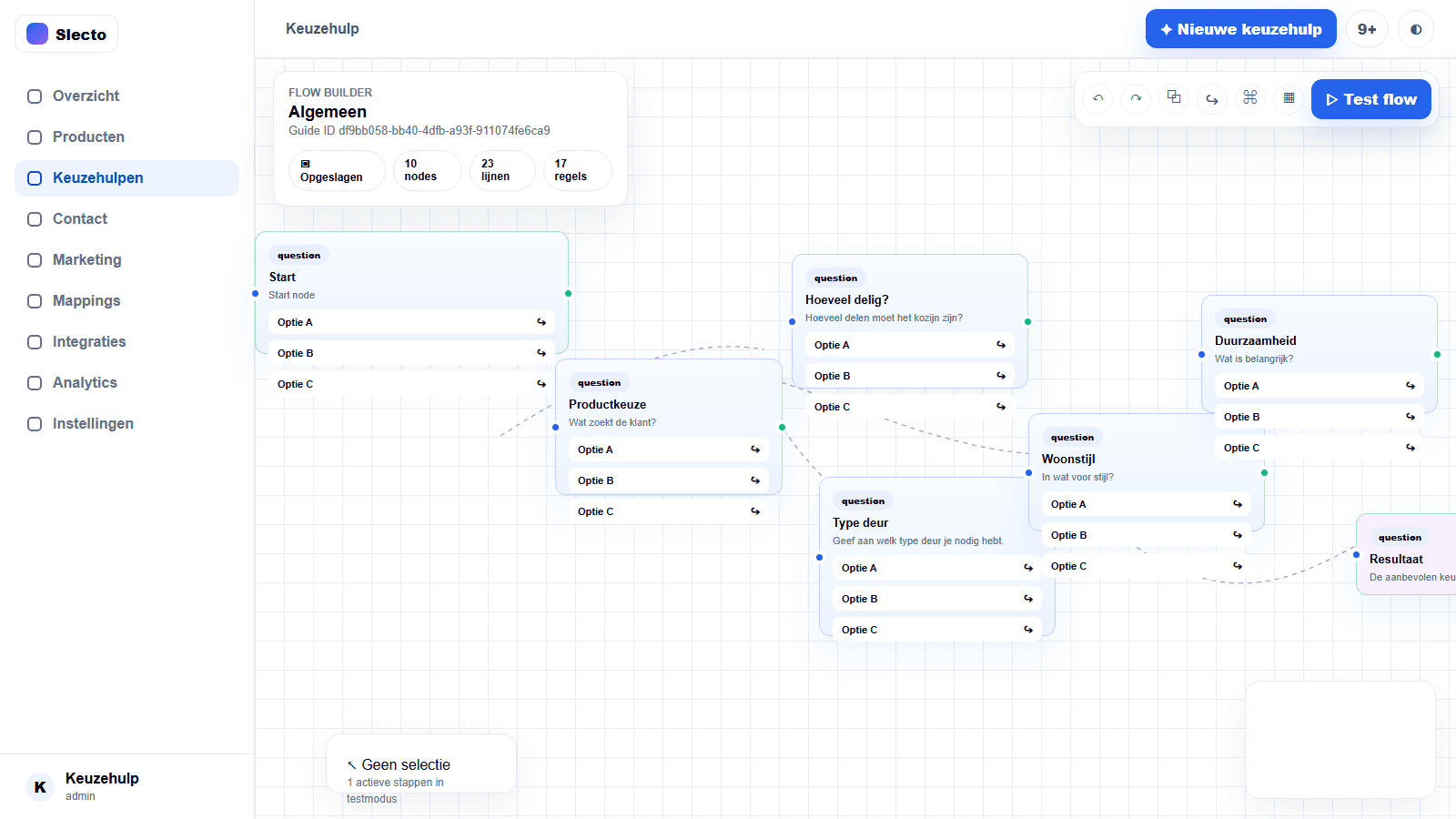This screenshot has height=819, width=1456.
Task: Click arrow on Duurzaamheid Optie B
Action: click(x=1410, y=417)
